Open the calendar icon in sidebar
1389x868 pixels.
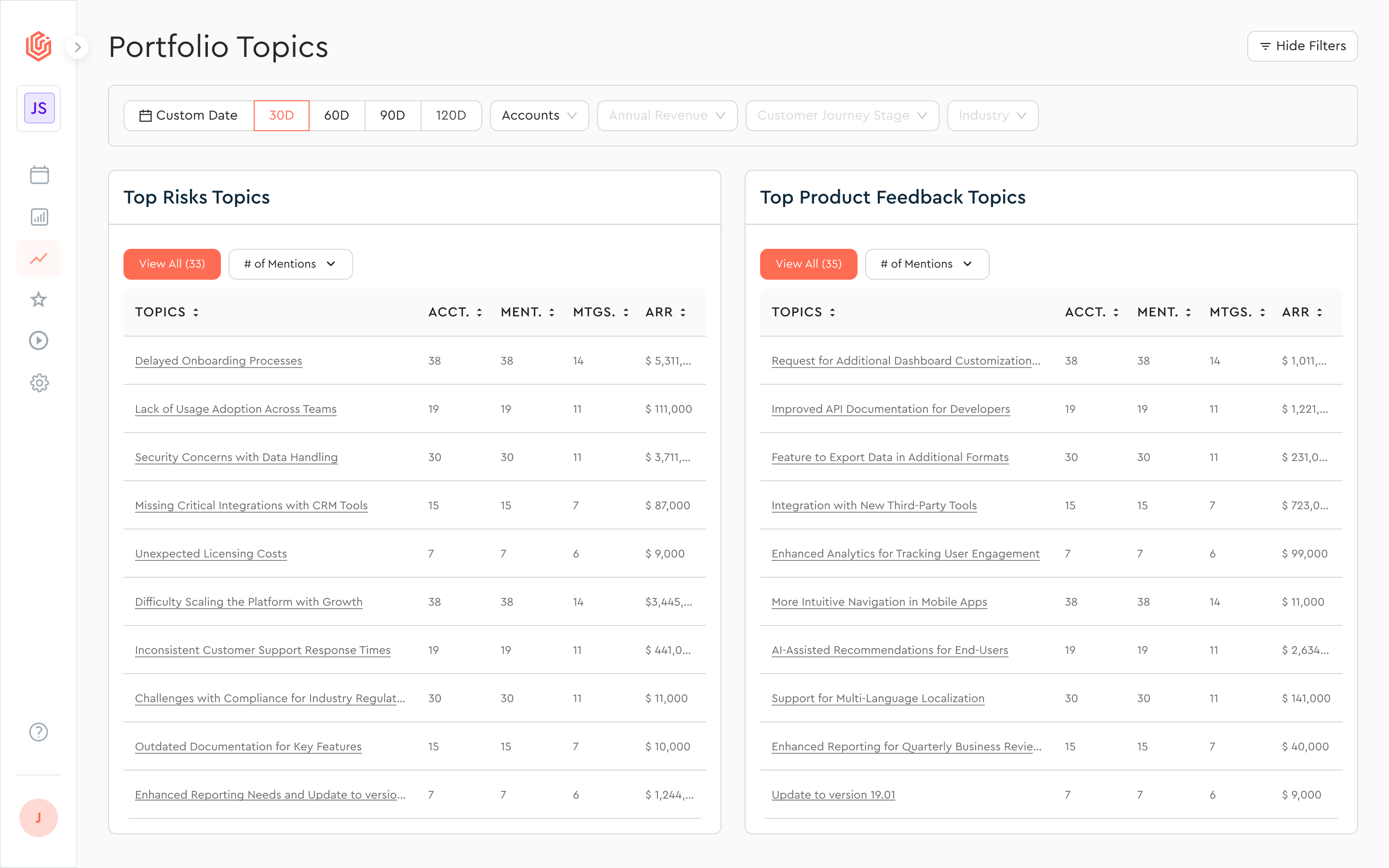(39, 175)
